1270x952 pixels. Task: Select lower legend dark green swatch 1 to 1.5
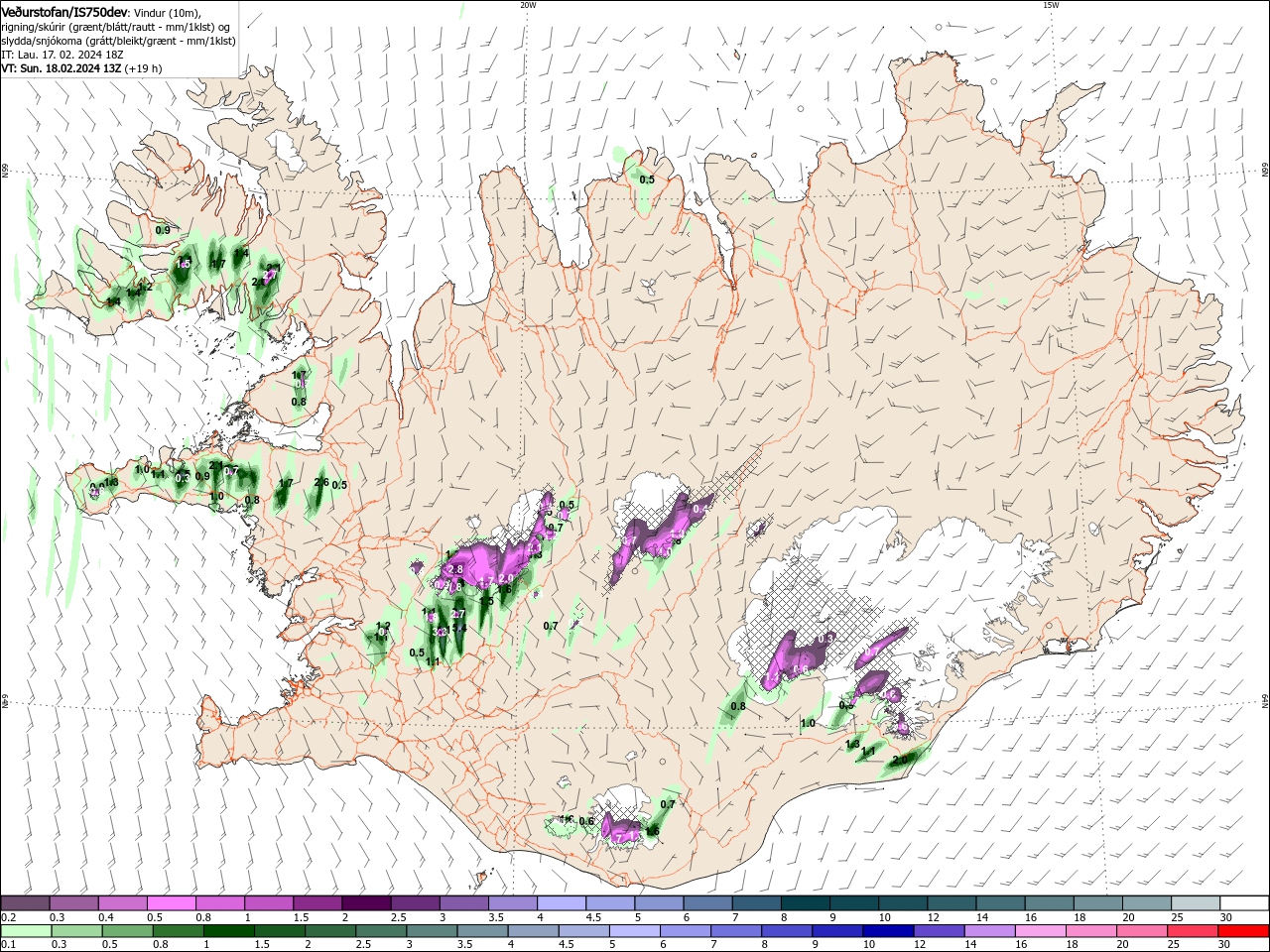click(x=228, y=931)
